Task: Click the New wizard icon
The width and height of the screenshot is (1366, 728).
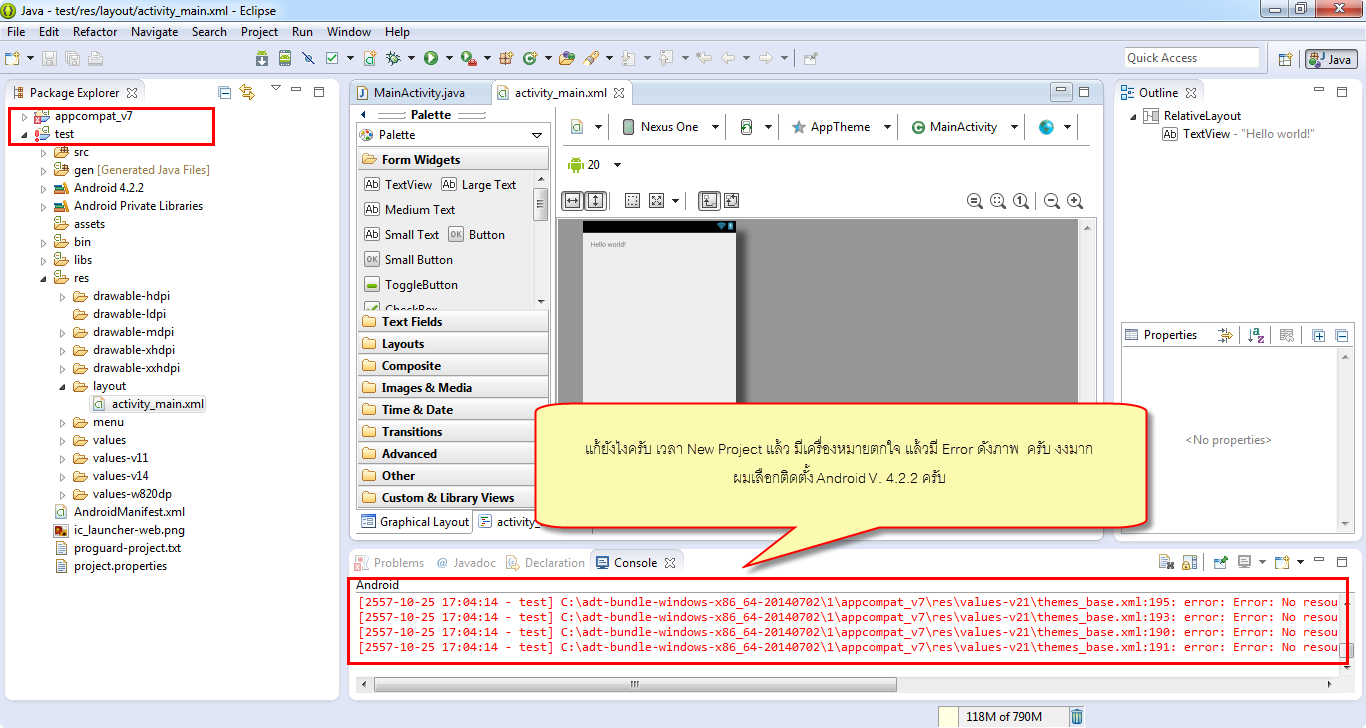Action: click(x=13, y=58)
